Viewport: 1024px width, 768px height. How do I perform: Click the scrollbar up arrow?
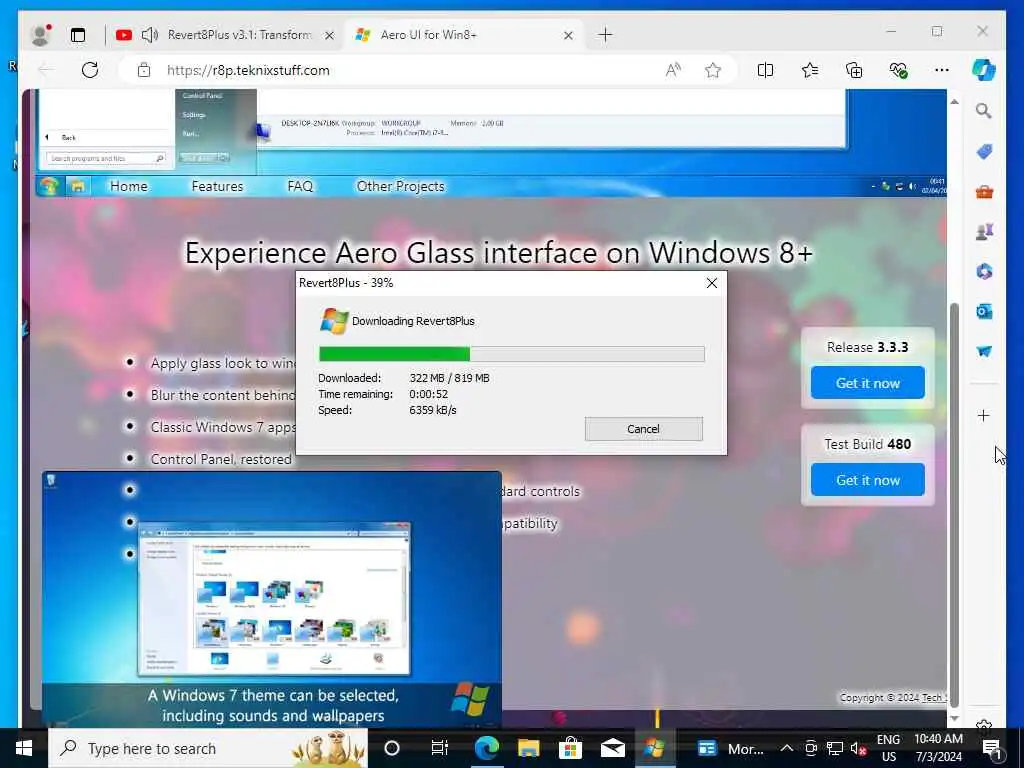tap(954, 102)
